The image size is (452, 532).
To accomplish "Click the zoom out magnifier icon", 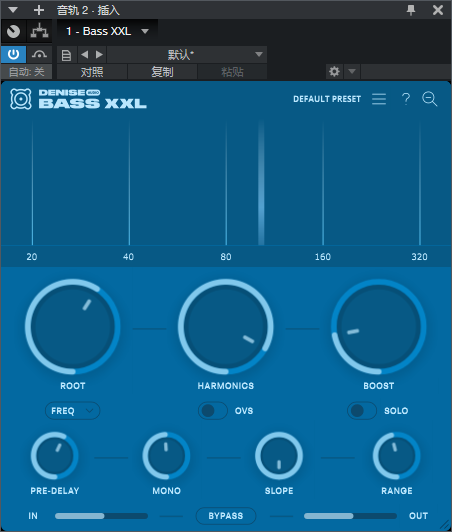I will [x=430, y=99].
